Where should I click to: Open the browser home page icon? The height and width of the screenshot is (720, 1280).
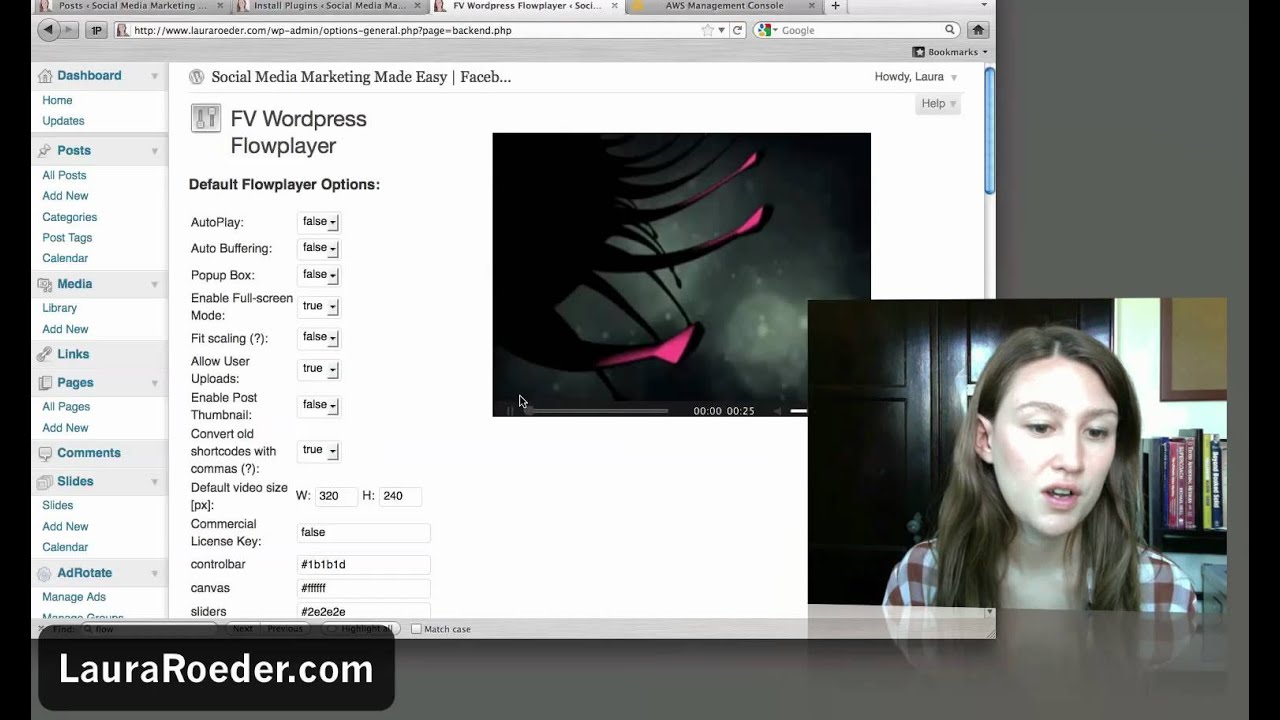979,30
